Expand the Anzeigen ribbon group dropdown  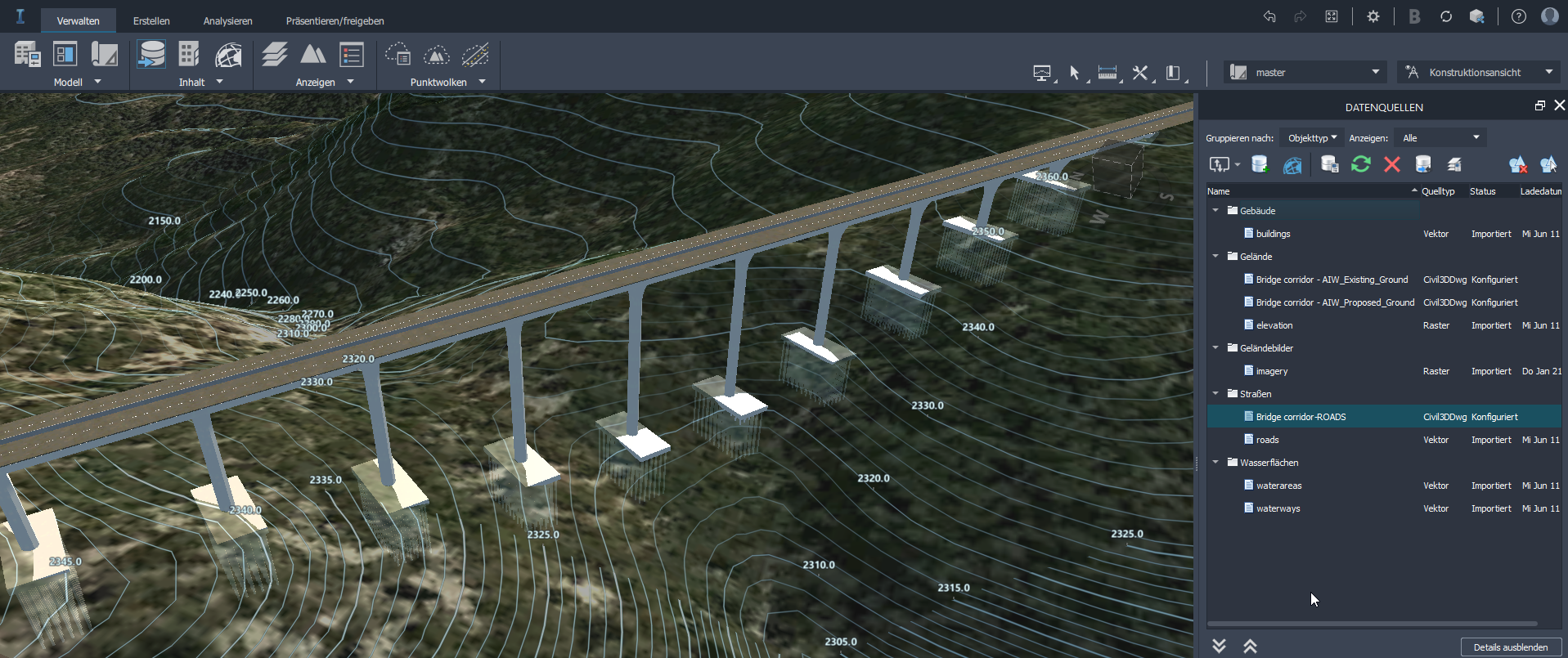coord(351,82)
